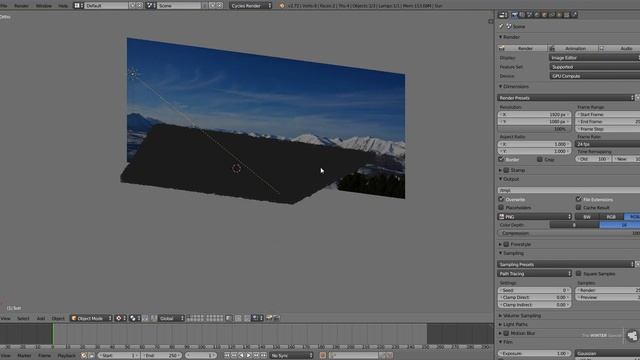Click the viewport shading icon

pyautogui.click(x=120, y=318)
